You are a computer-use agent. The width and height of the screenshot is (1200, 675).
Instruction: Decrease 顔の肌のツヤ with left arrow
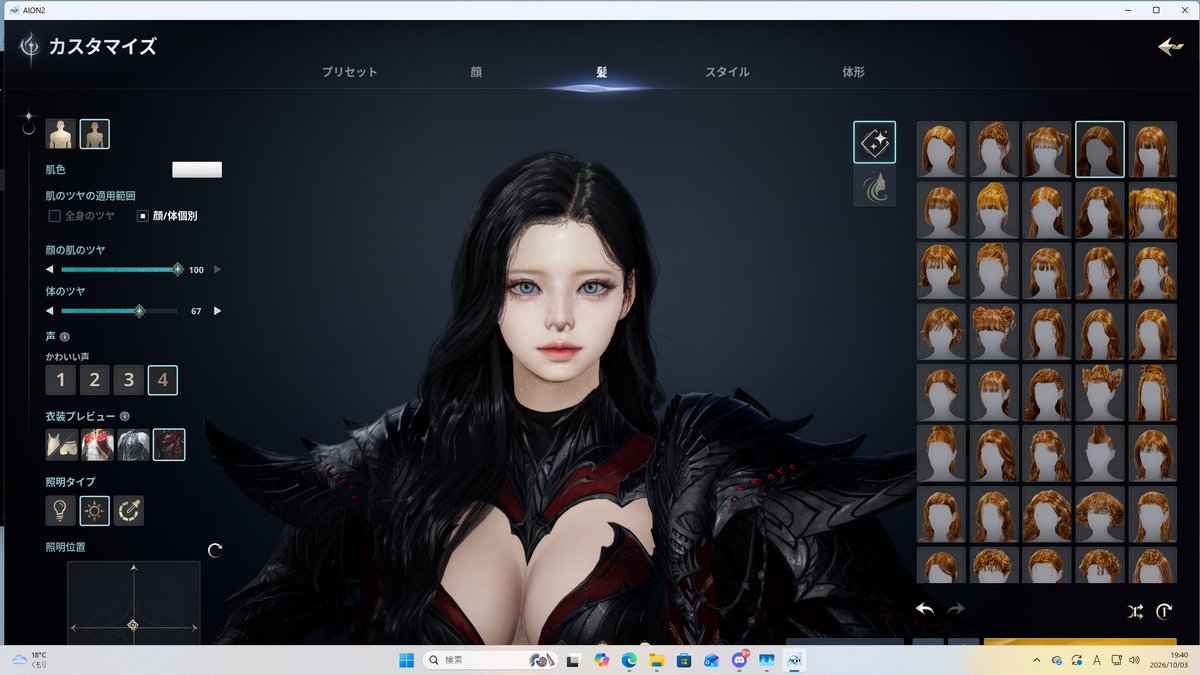[50, 269]
